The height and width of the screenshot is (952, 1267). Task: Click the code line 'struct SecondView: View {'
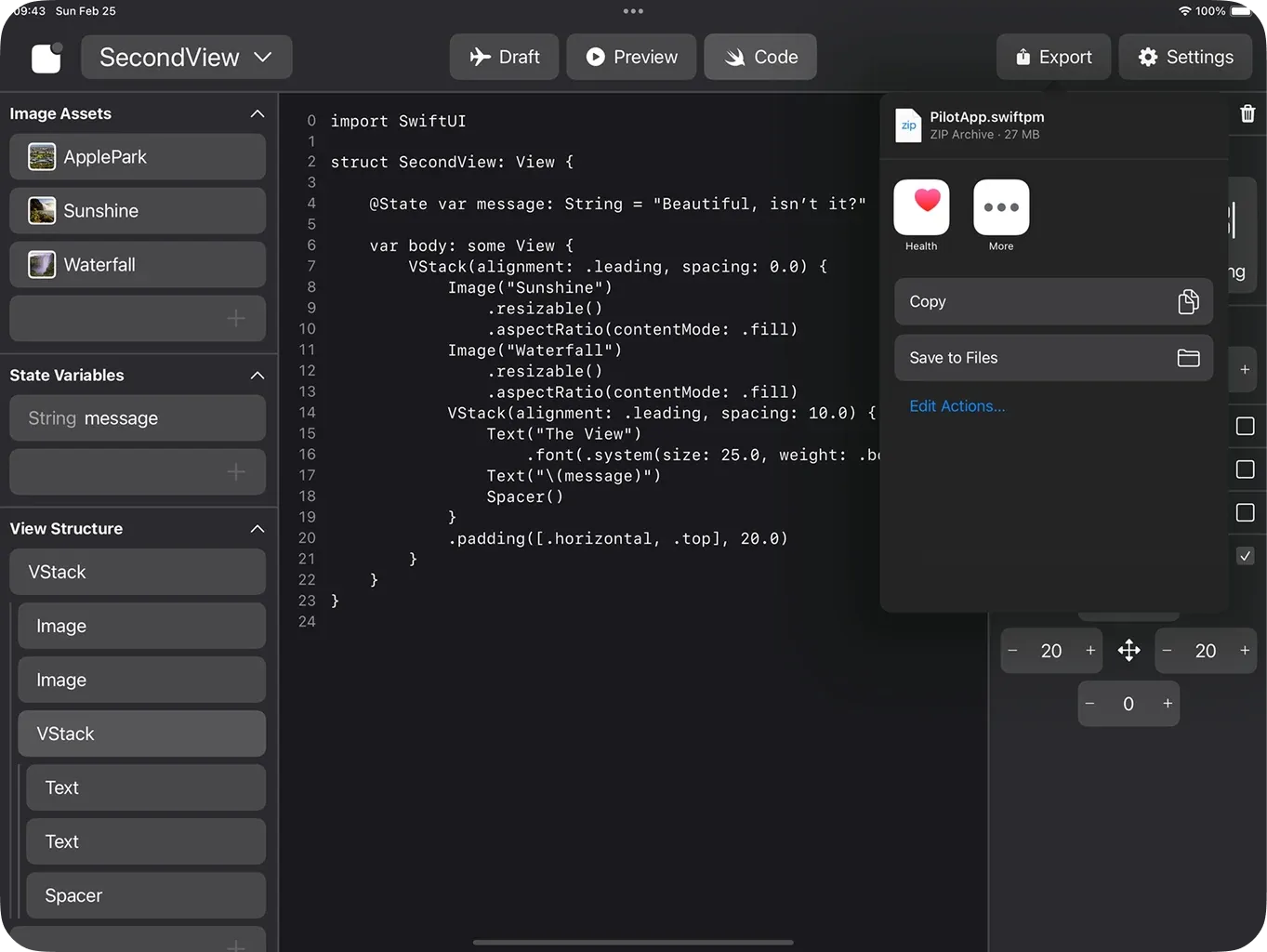(452, 162)
